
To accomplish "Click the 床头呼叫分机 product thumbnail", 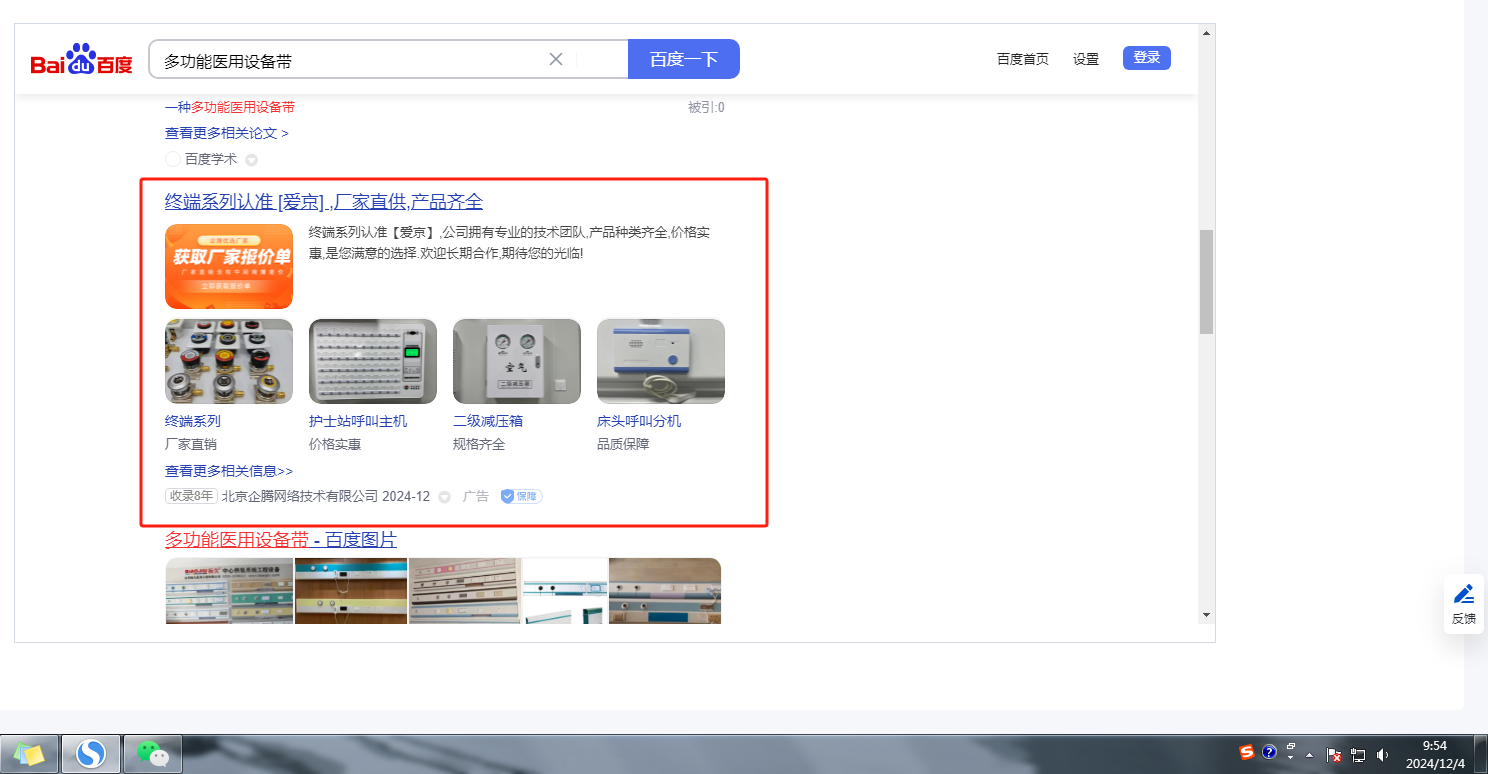I will (x=661, y=361).
